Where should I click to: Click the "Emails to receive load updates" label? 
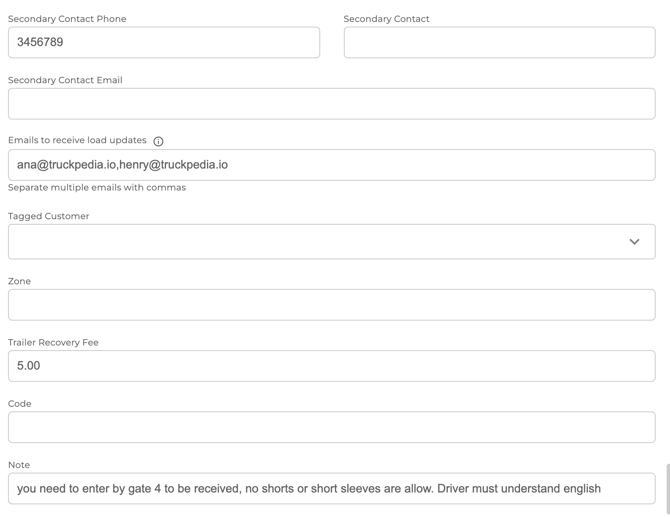(77, 141)
